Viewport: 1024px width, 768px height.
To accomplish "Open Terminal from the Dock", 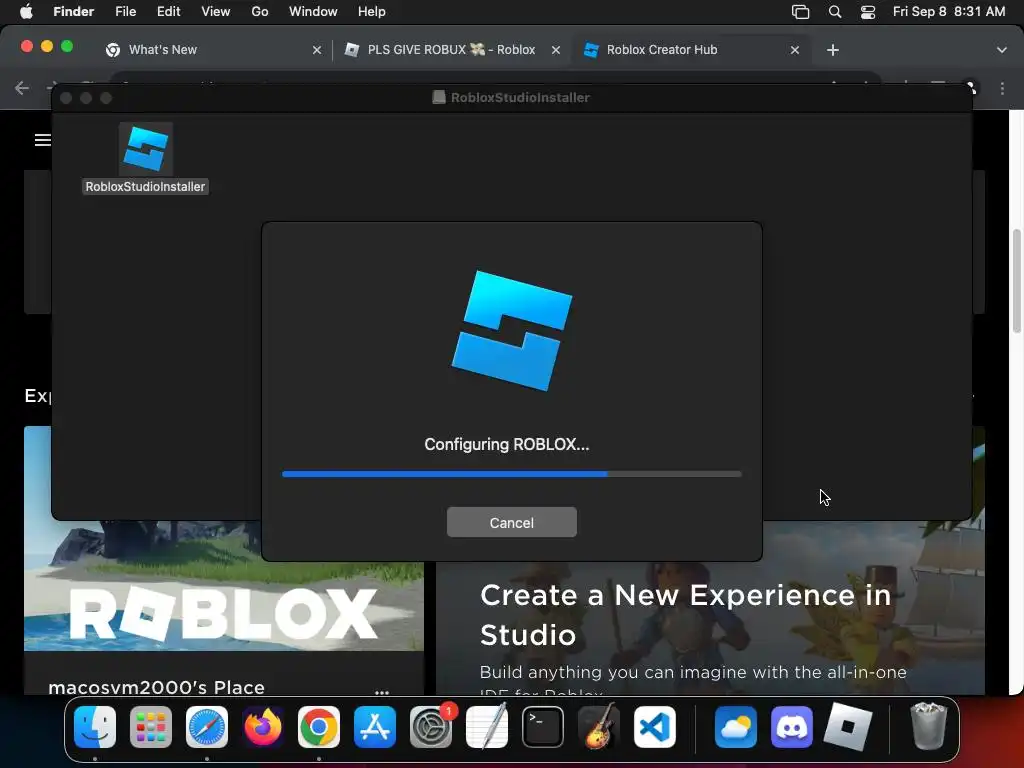I will 543,727.
